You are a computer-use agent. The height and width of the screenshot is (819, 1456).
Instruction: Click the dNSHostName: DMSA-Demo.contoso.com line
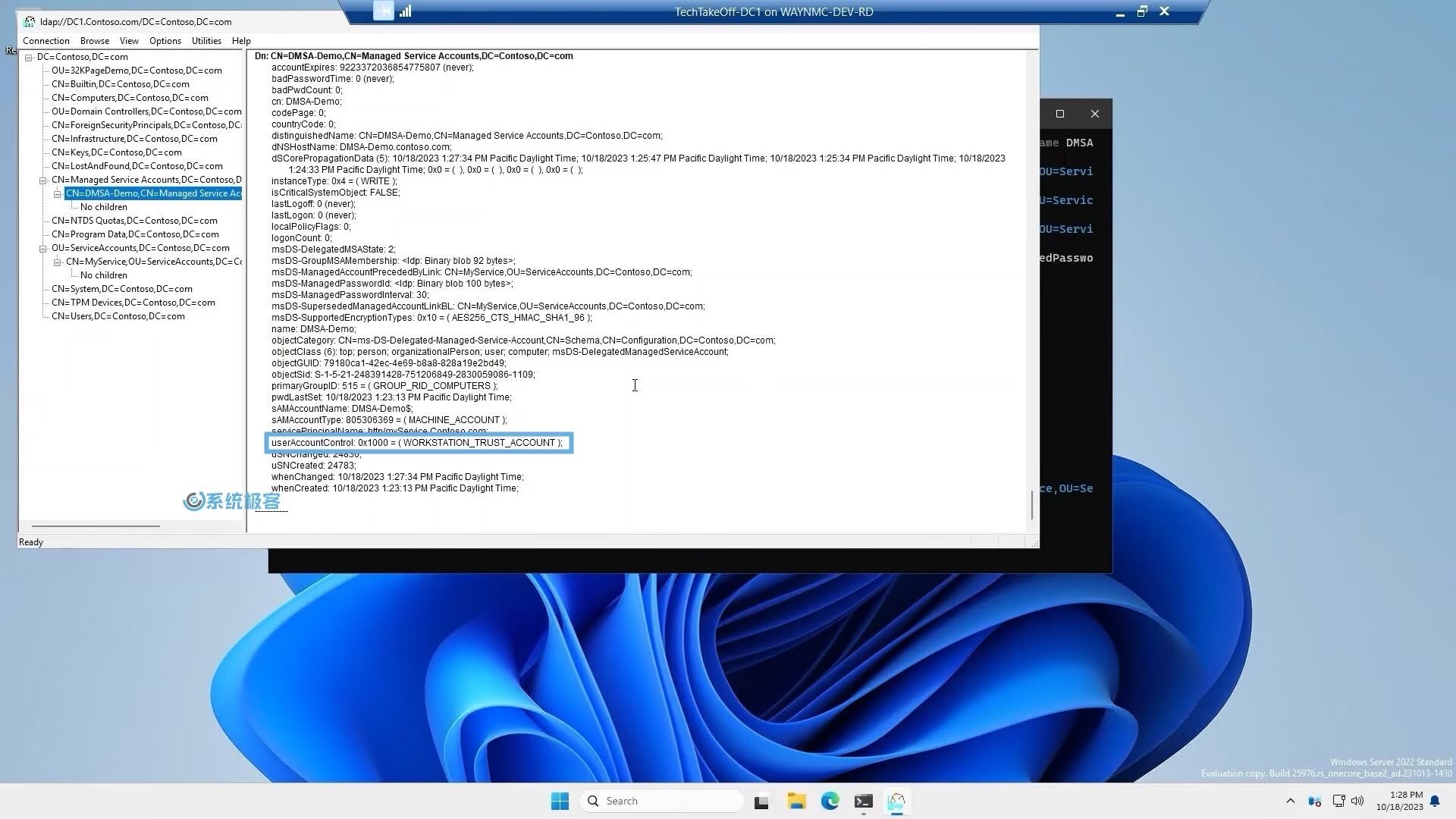pos(362,147)
